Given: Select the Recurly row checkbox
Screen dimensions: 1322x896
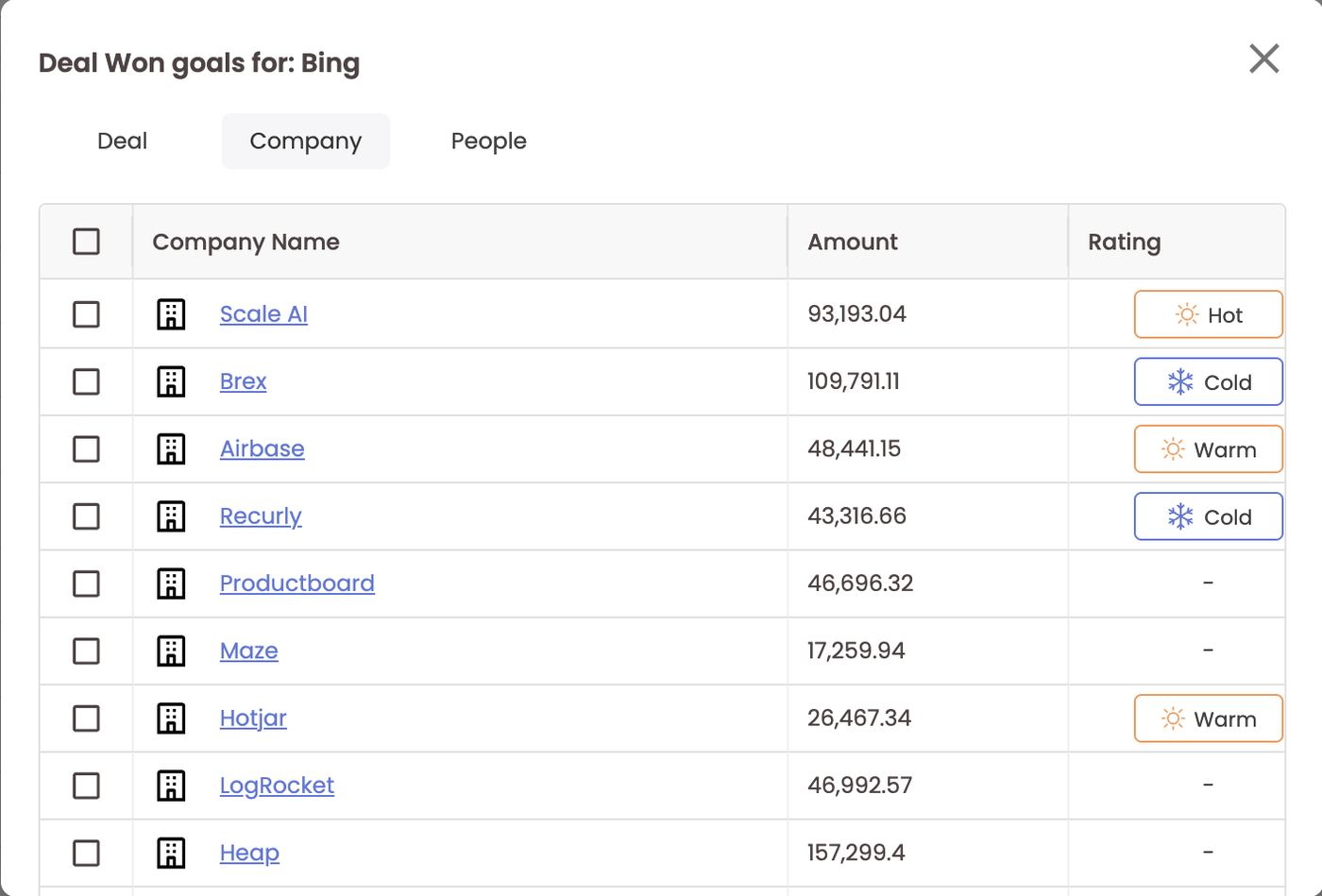Looking at the screenshot, I should point(86,516).
